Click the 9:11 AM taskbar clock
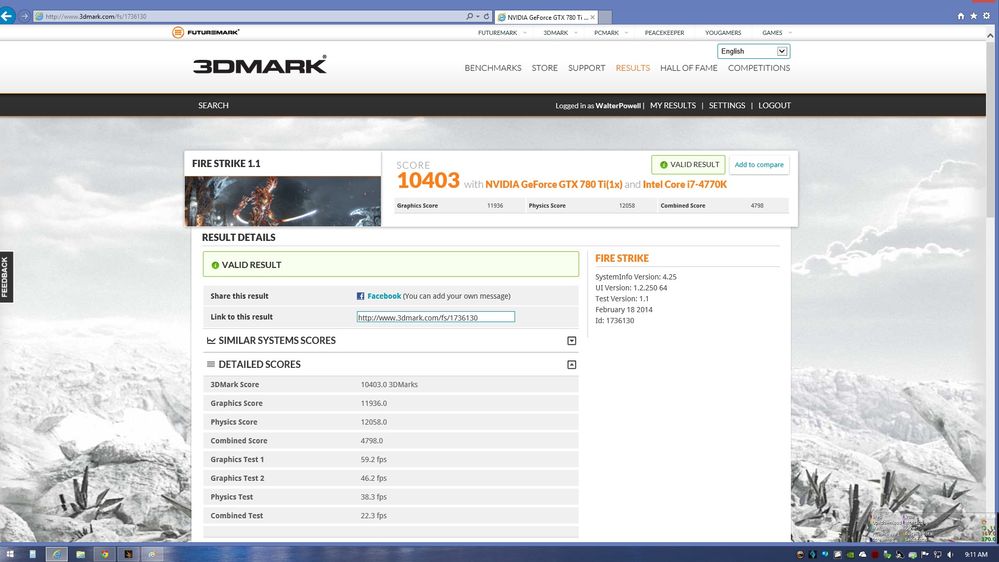Image resolution: width=999 pixels, height=562 pixels. pos(976,554)
